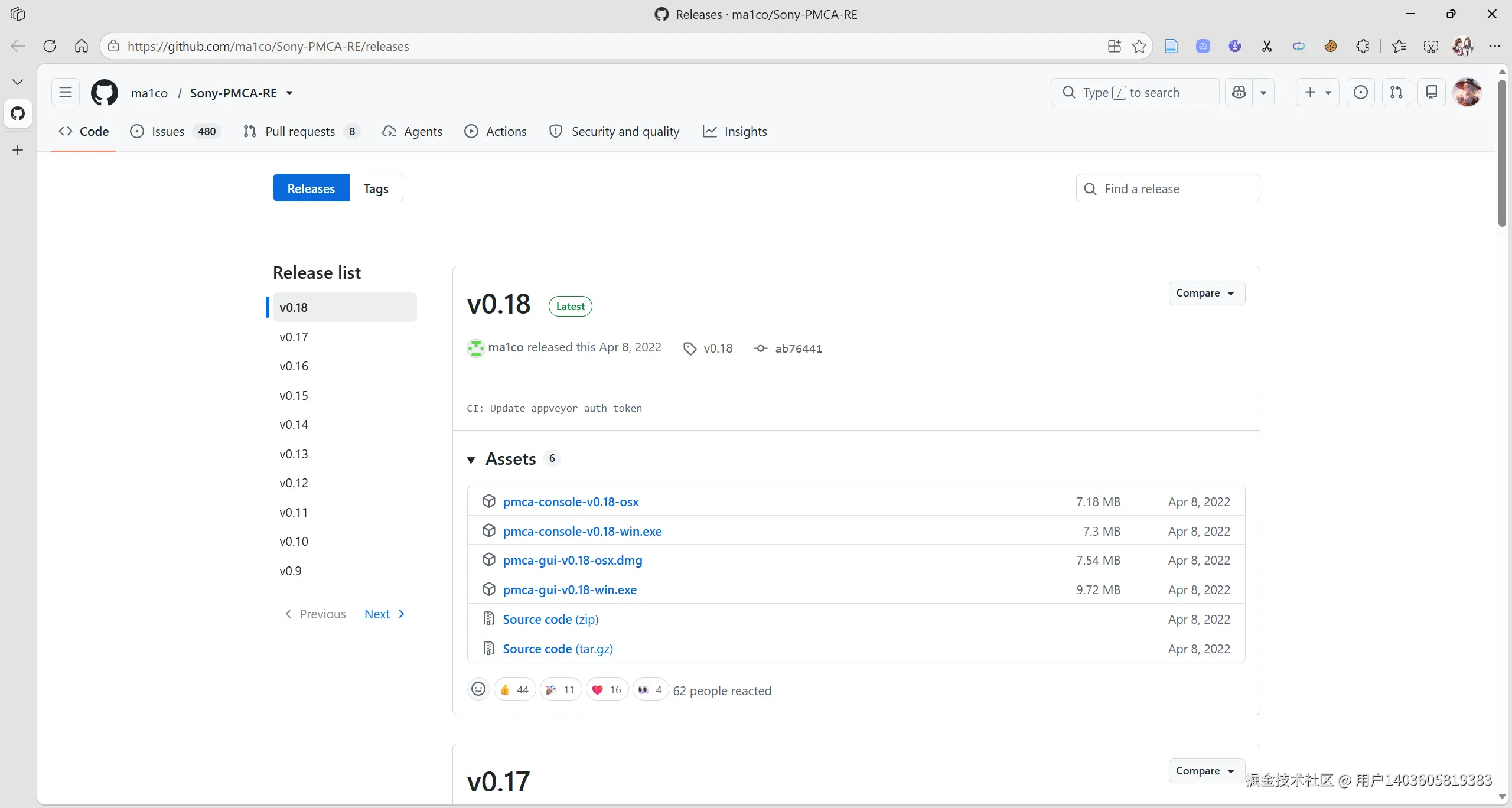
Task: Click the Type / to search field
Action: click(1135, 93)
